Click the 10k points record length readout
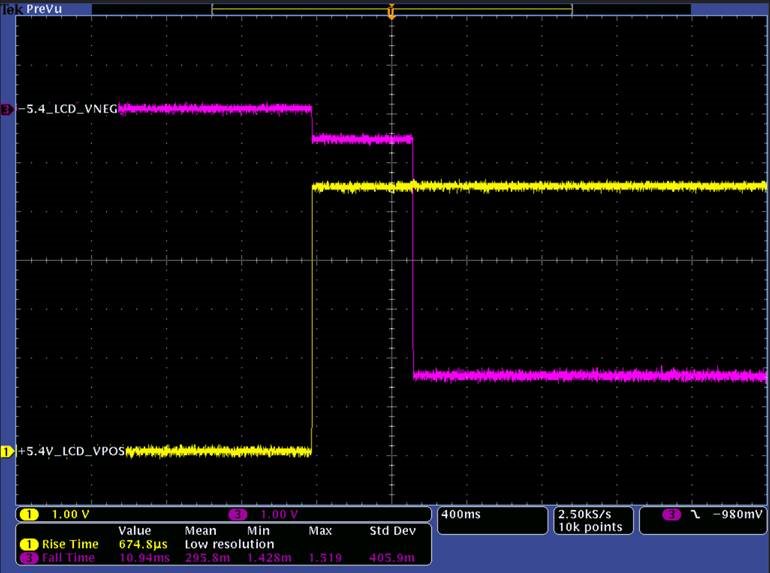 tap(590, 527)
